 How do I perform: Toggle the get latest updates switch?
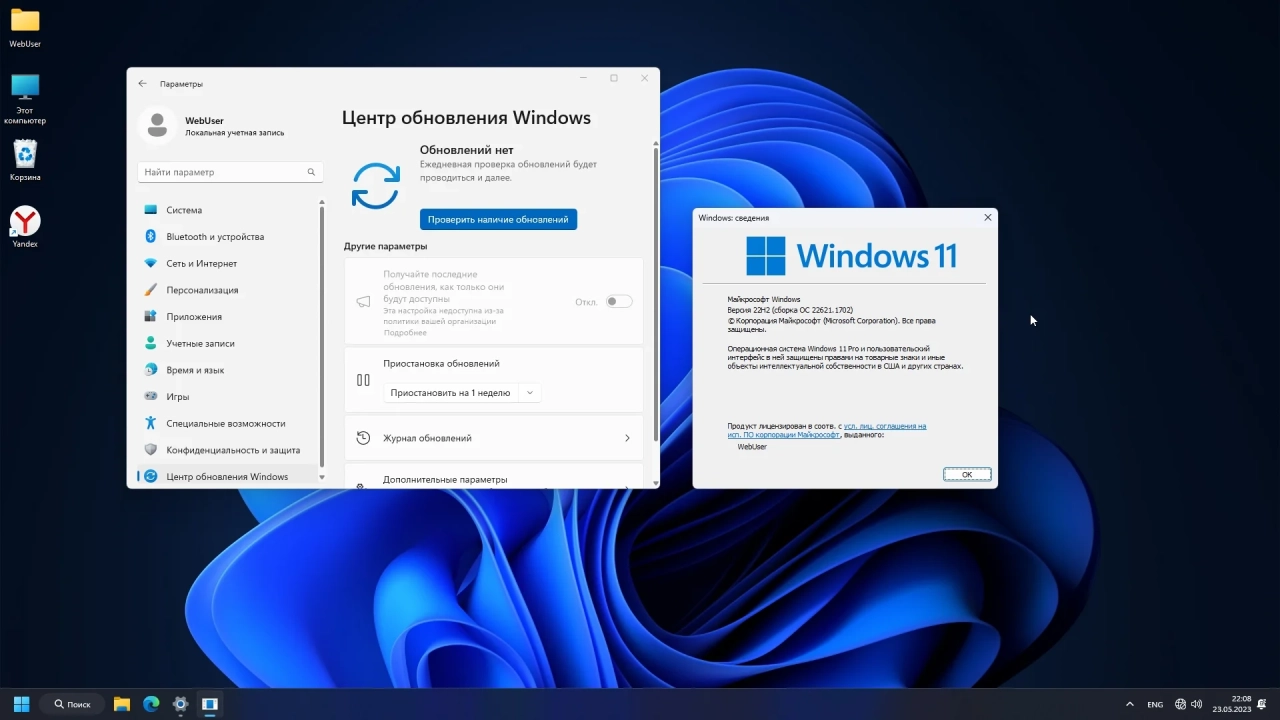point(619,301)
